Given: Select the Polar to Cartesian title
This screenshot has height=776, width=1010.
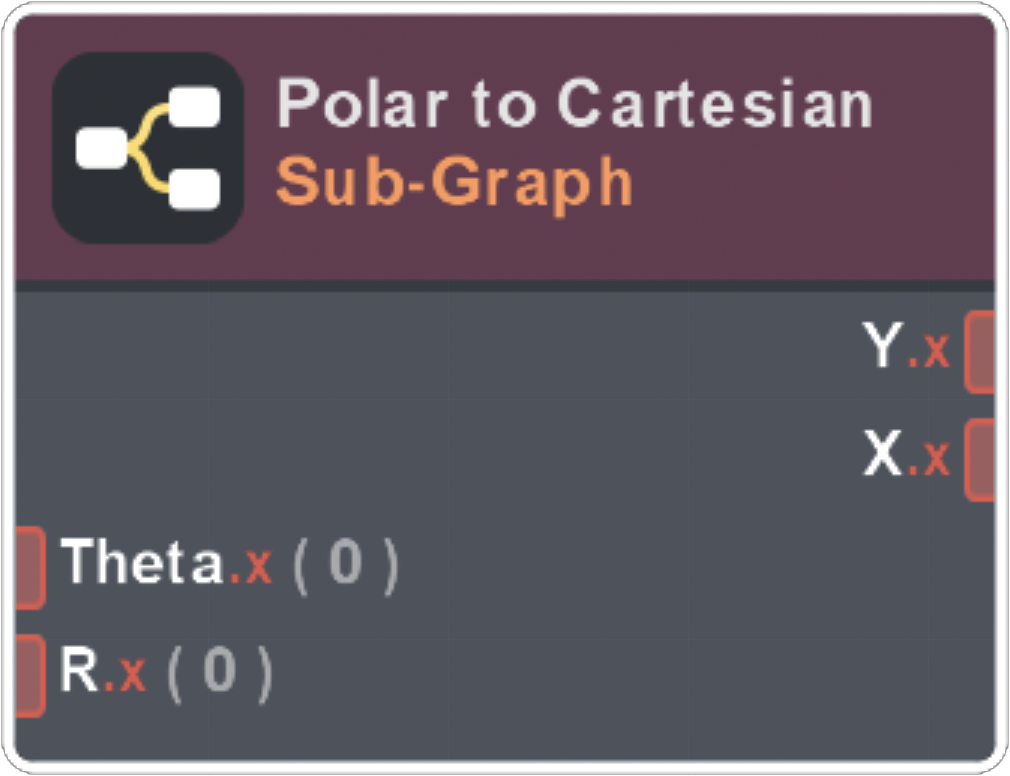Looking at the screenshot, I should tap(574, 103).
